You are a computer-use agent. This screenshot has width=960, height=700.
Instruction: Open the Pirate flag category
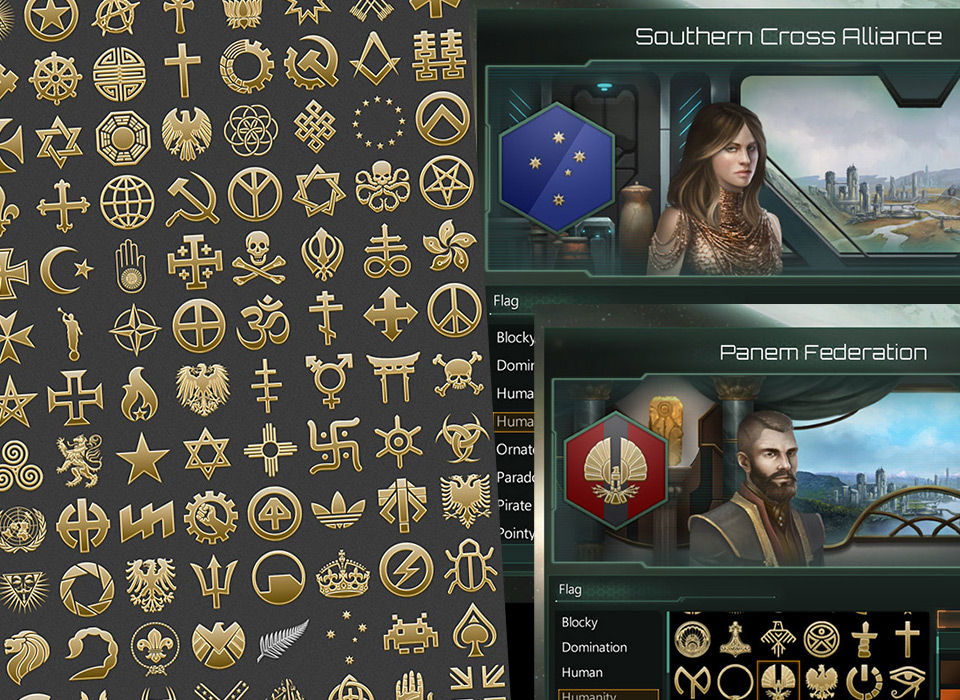514,505
